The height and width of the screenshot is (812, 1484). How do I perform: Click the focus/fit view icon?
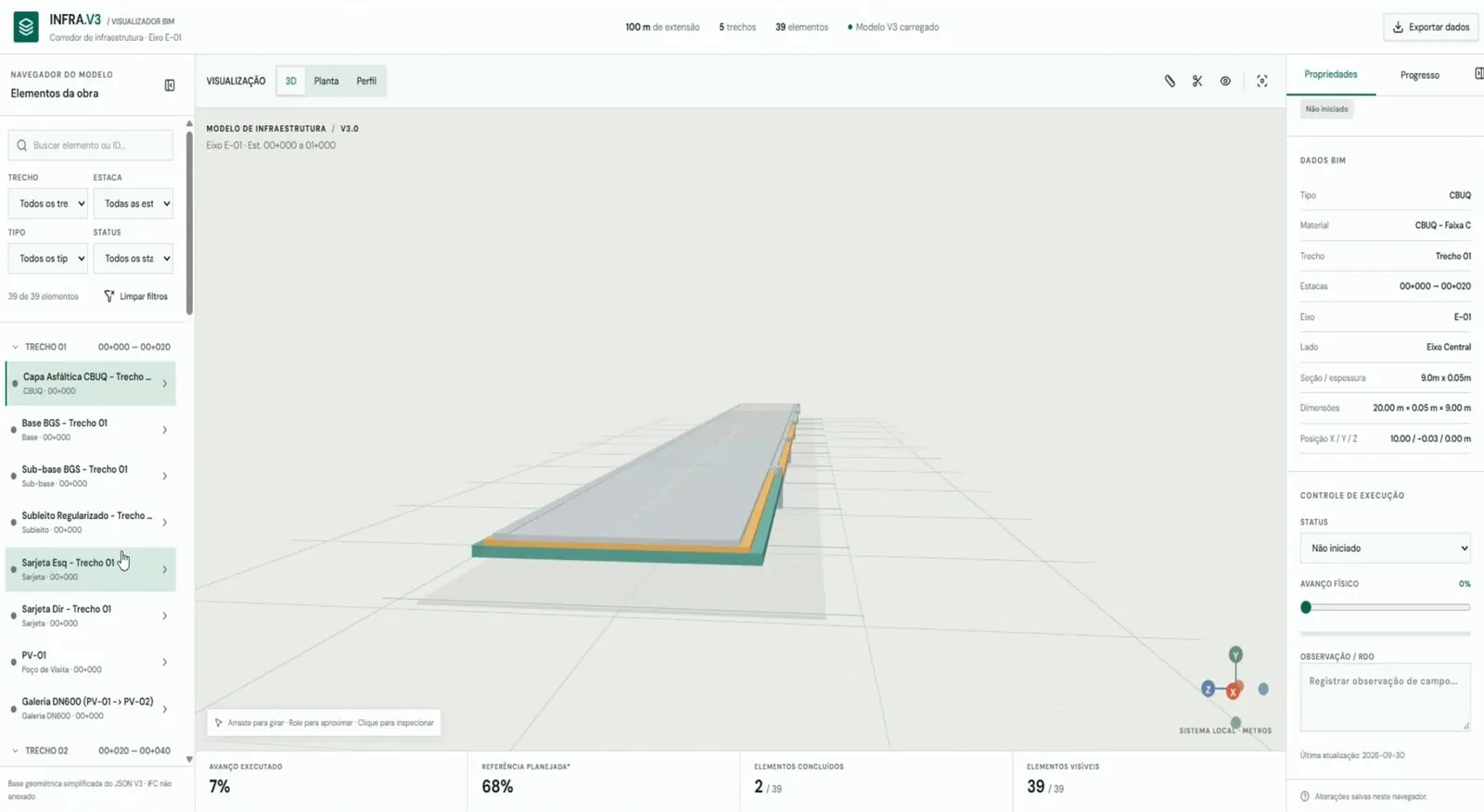click(x=1262, y=82)
